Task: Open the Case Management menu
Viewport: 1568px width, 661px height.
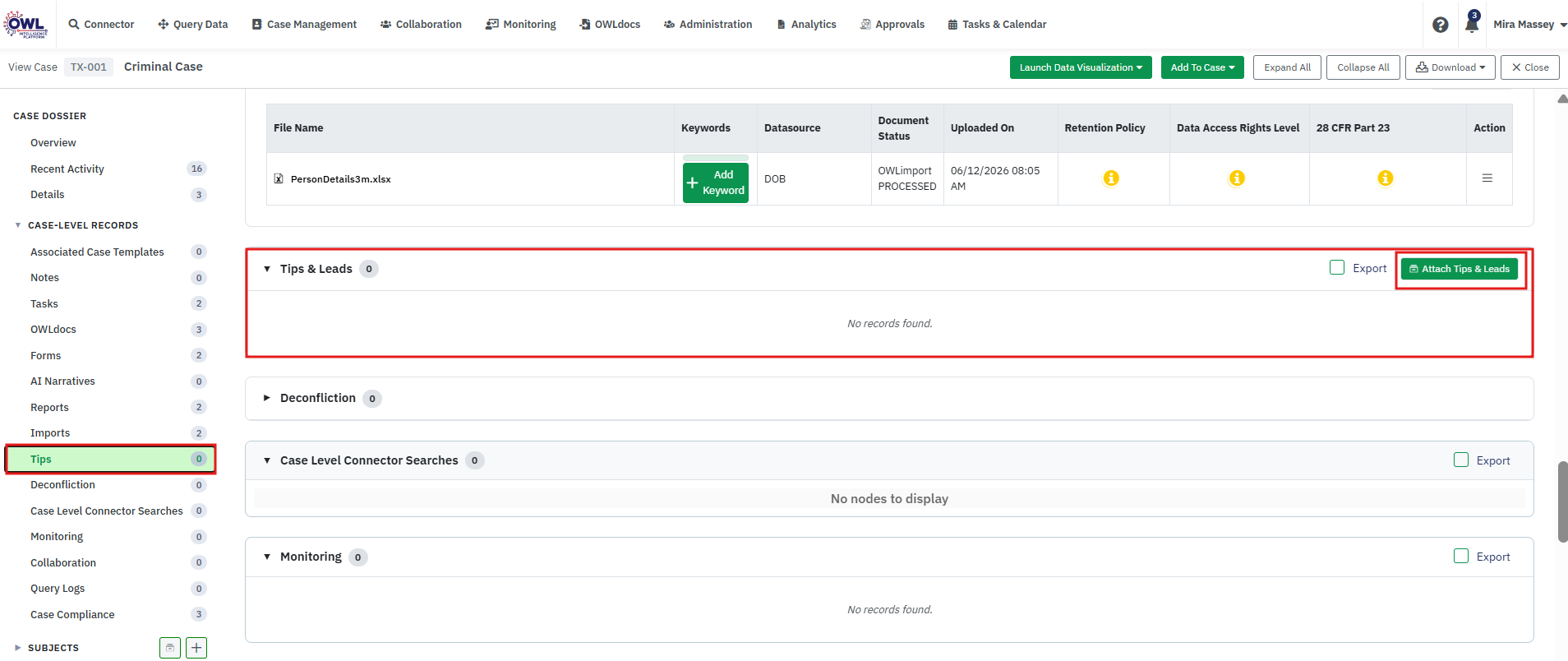Action: pos(304,25)
